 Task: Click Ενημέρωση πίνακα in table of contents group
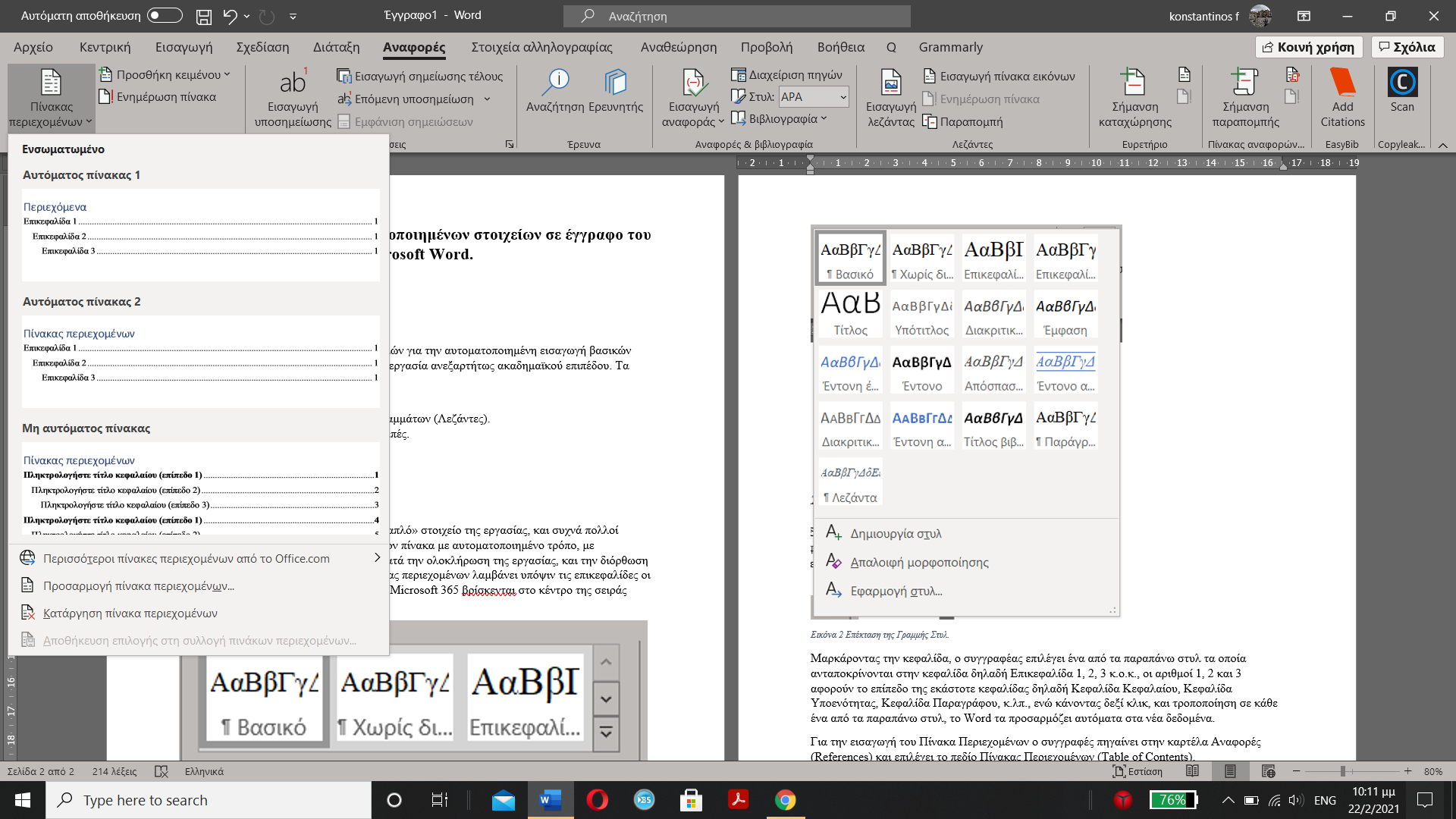158,96
